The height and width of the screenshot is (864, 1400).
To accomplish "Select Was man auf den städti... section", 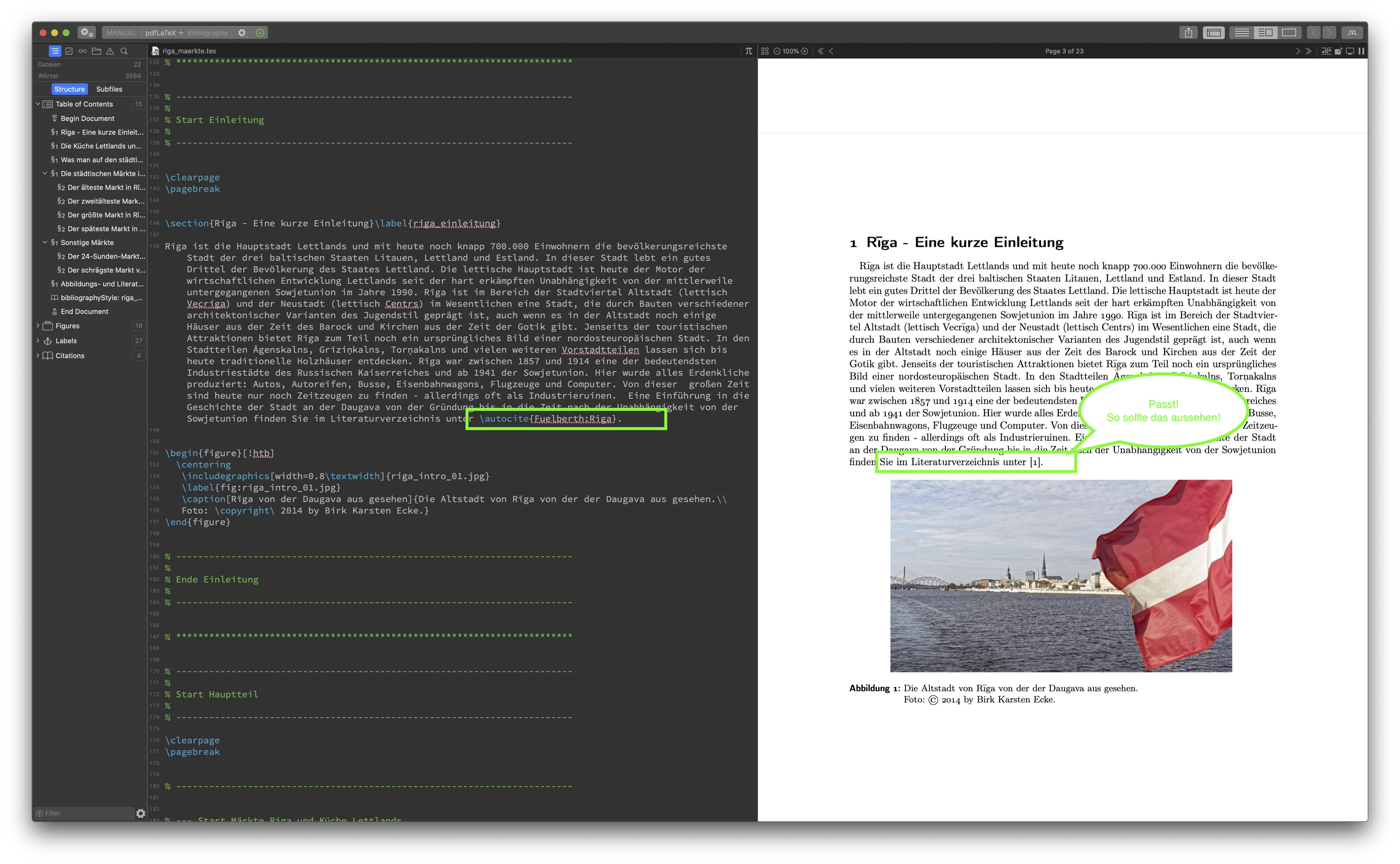I will point(97,160).
